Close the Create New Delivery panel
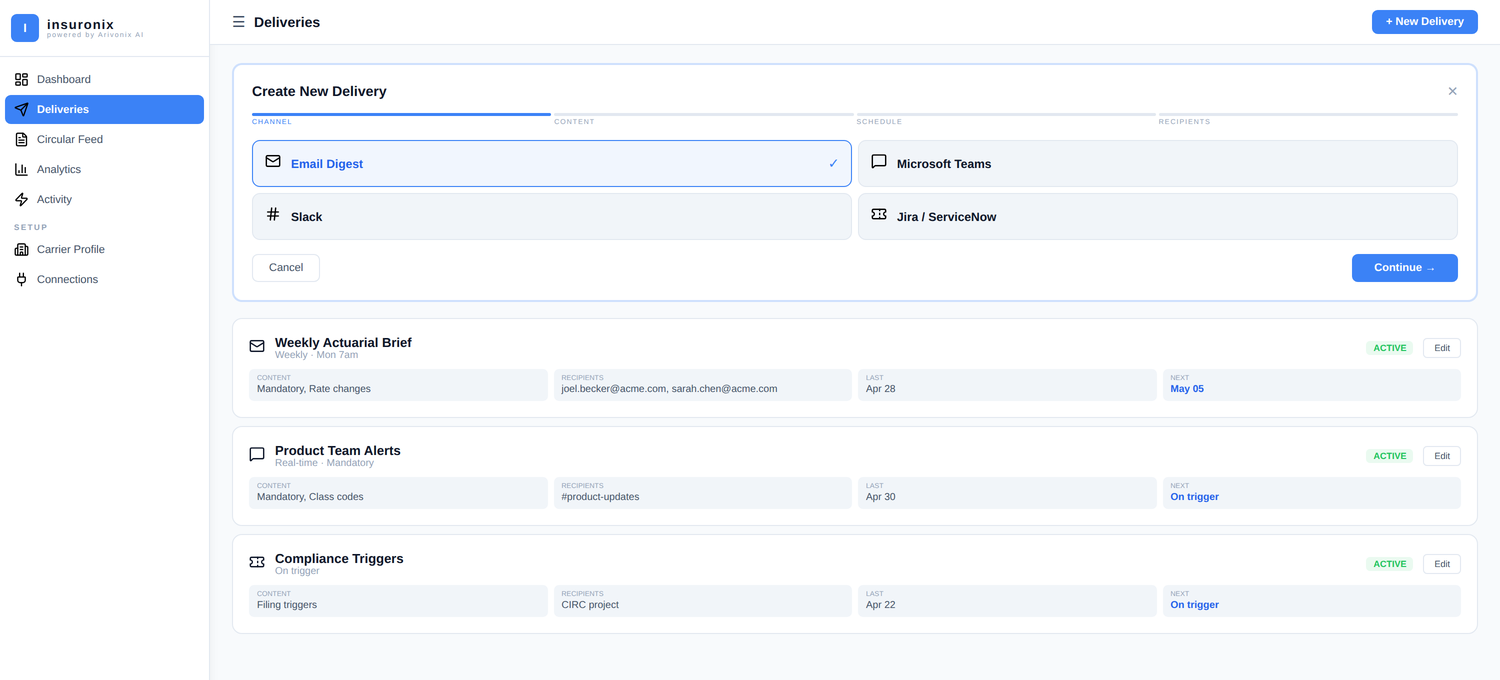 pos(1452,91)
